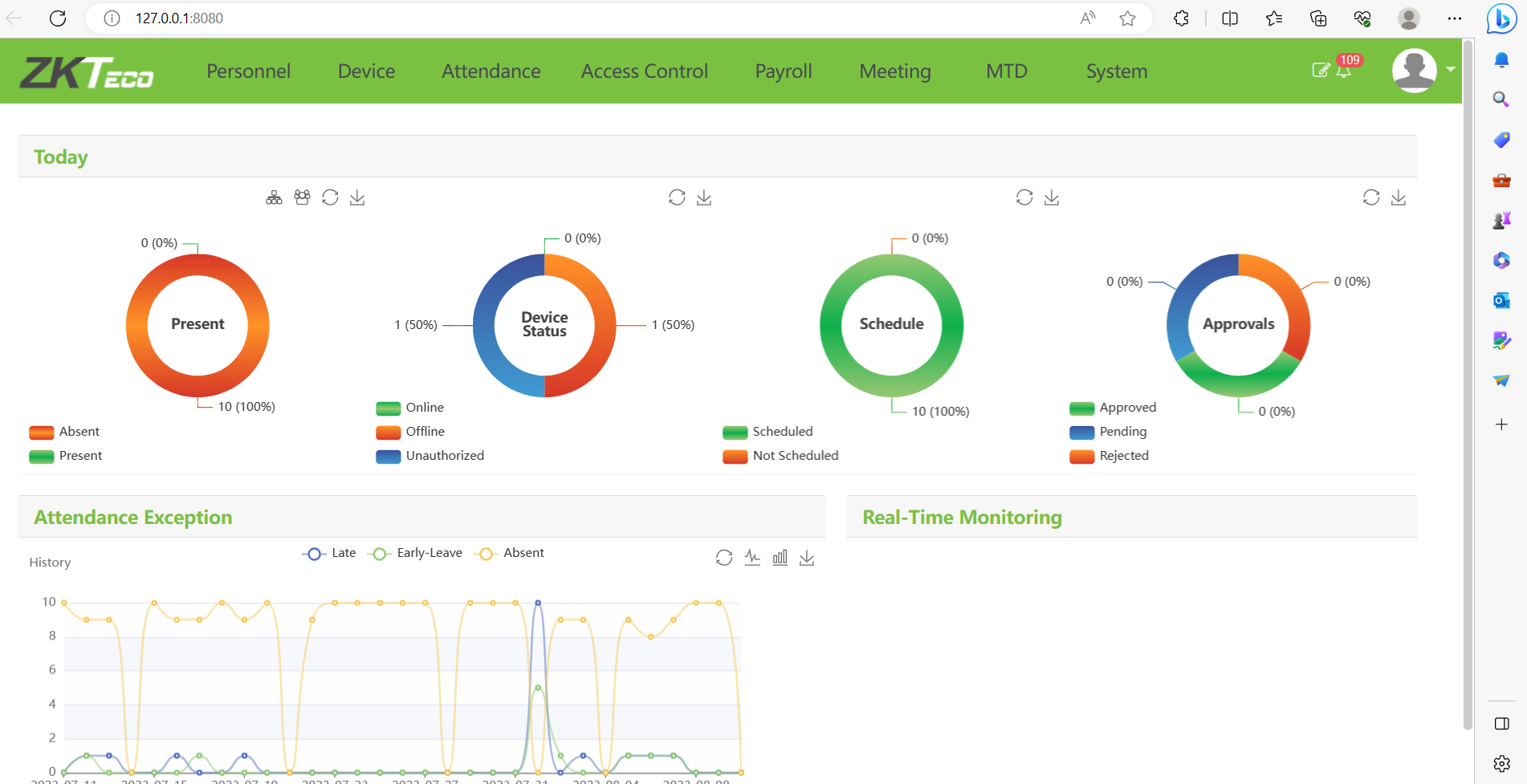Screen dimensions: 1527x784
Task: Switch Attendance Exception to line chart view
Action: click(x=752, y=558)
